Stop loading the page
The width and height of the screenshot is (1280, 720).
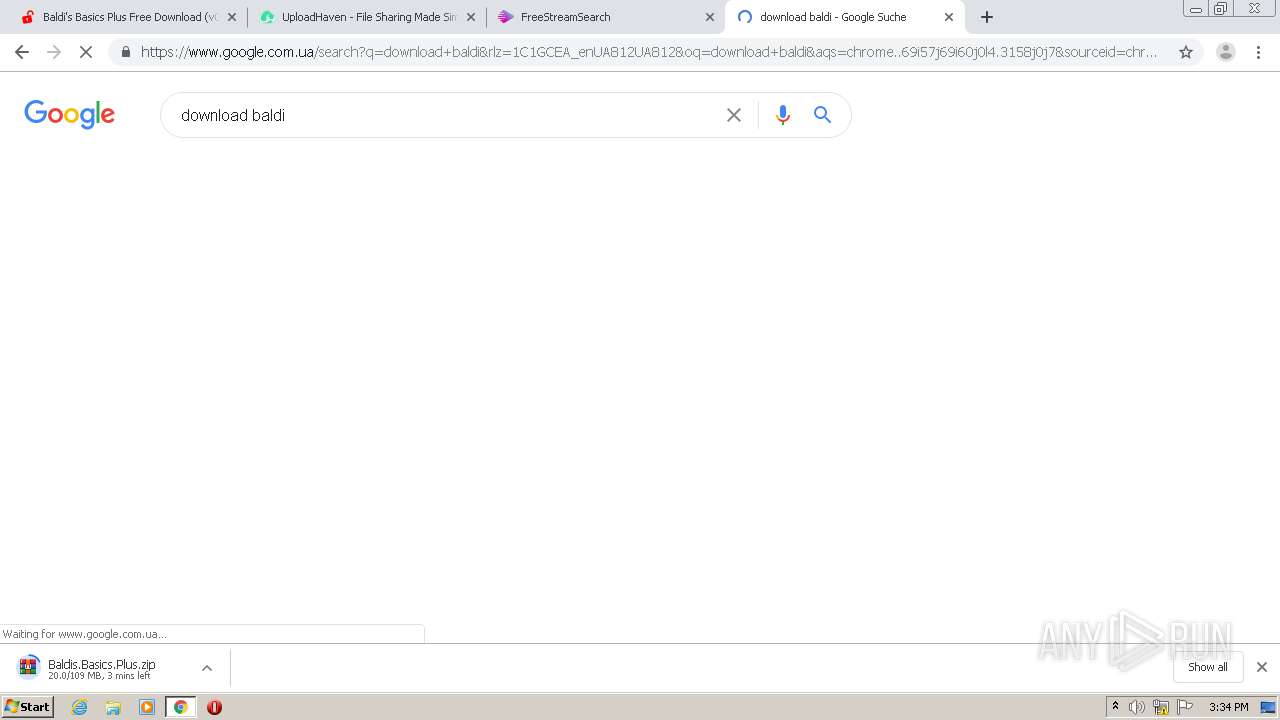(86, 52)
